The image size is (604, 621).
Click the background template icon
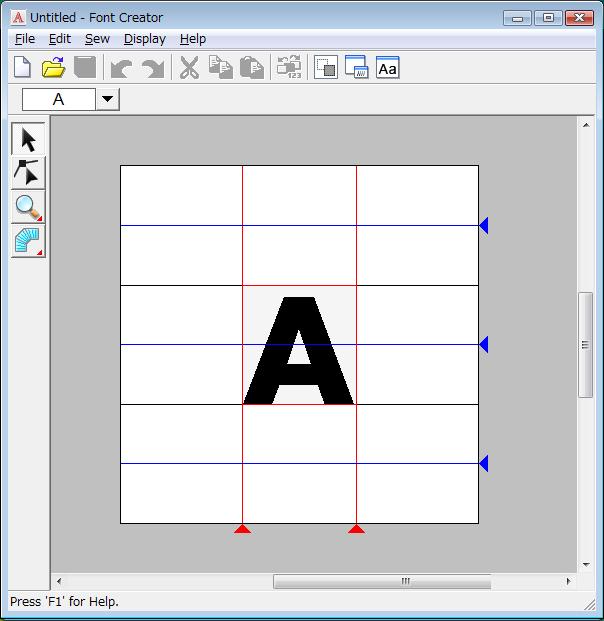[x=326, y=67]
